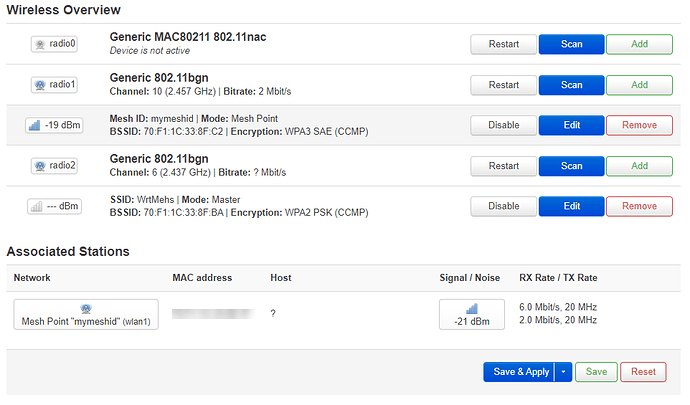Viewport: 690px width, 405px height.
Task: Scan for networks on radio0
Action: (x=571, y=45)
